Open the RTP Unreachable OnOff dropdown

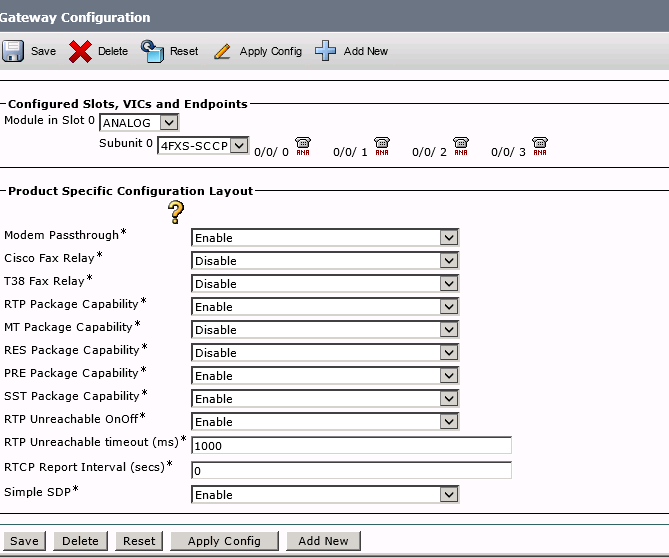click(x=325, y=422)
